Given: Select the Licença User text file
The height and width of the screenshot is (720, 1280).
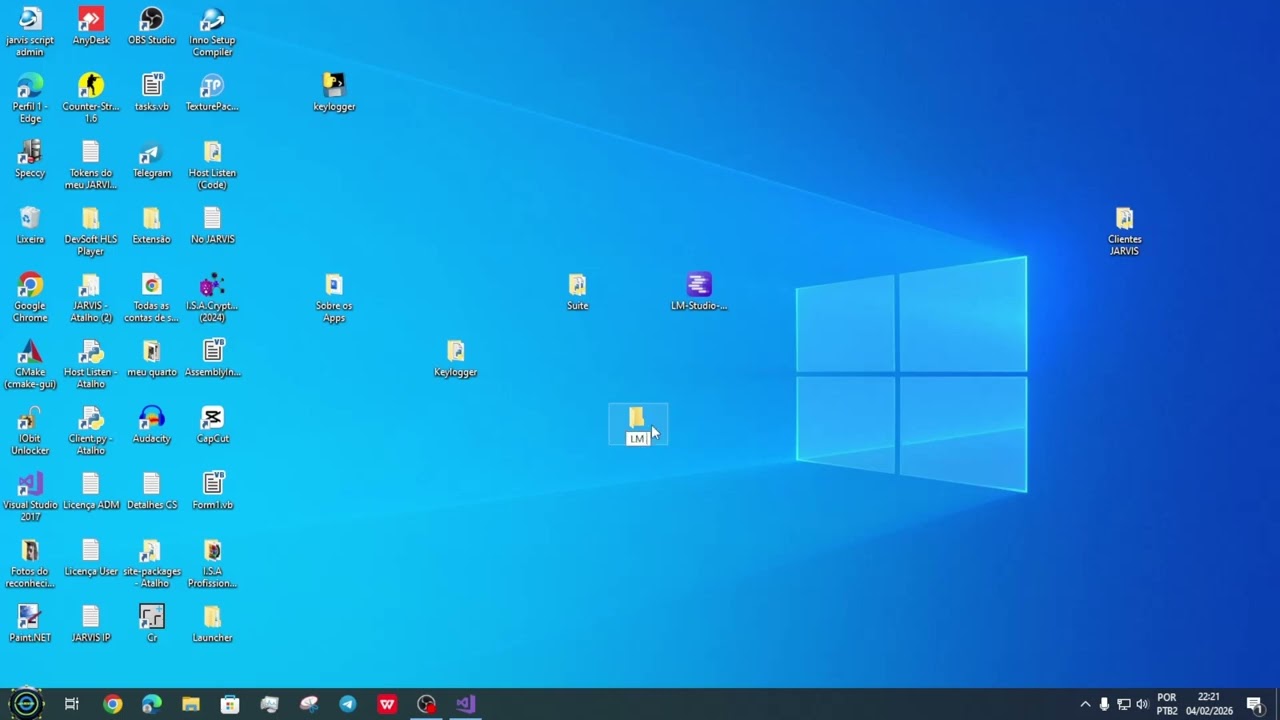Looking at the screenshot, I should click(x=91, y=557).
